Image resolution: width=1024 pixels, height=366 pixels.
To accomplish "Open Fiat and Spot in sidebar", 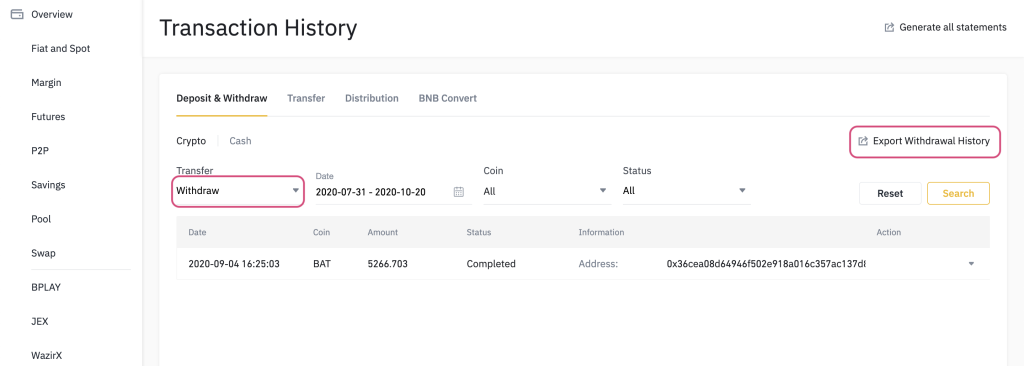I will pos(61,48).
